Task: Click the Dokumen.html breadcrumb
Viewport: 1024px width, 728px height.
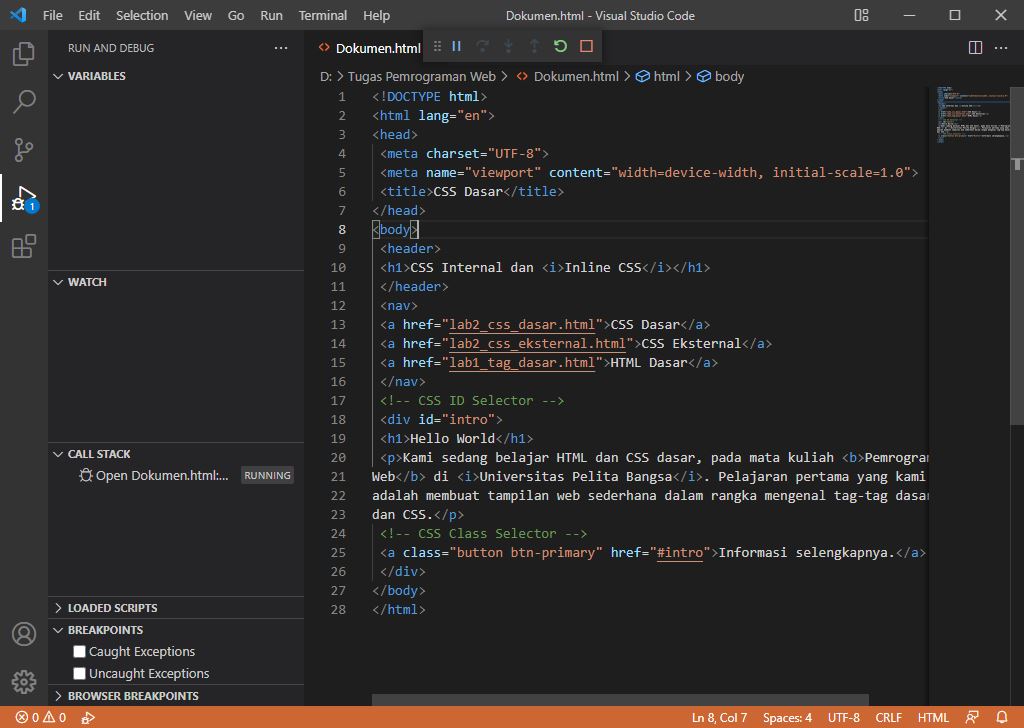Action: pos(567,76)
